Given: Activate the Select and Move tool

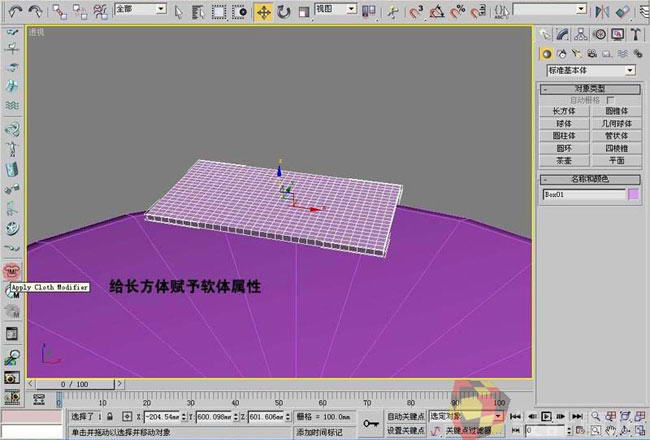Looking at the screenshot, I should click(263, 12).
